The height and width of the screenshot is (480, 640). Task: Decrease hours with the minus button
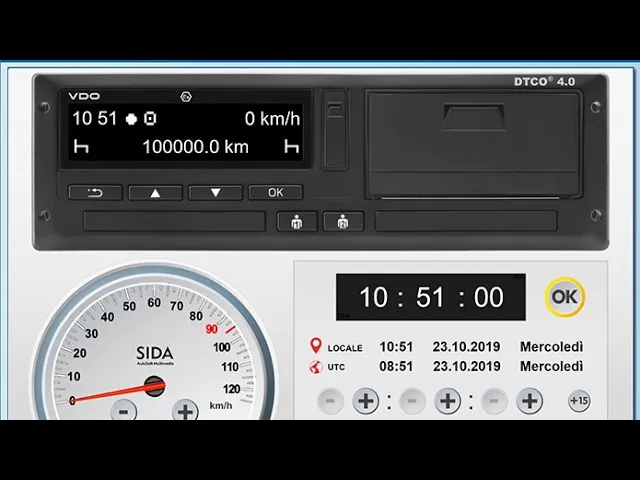coord(330,401)
